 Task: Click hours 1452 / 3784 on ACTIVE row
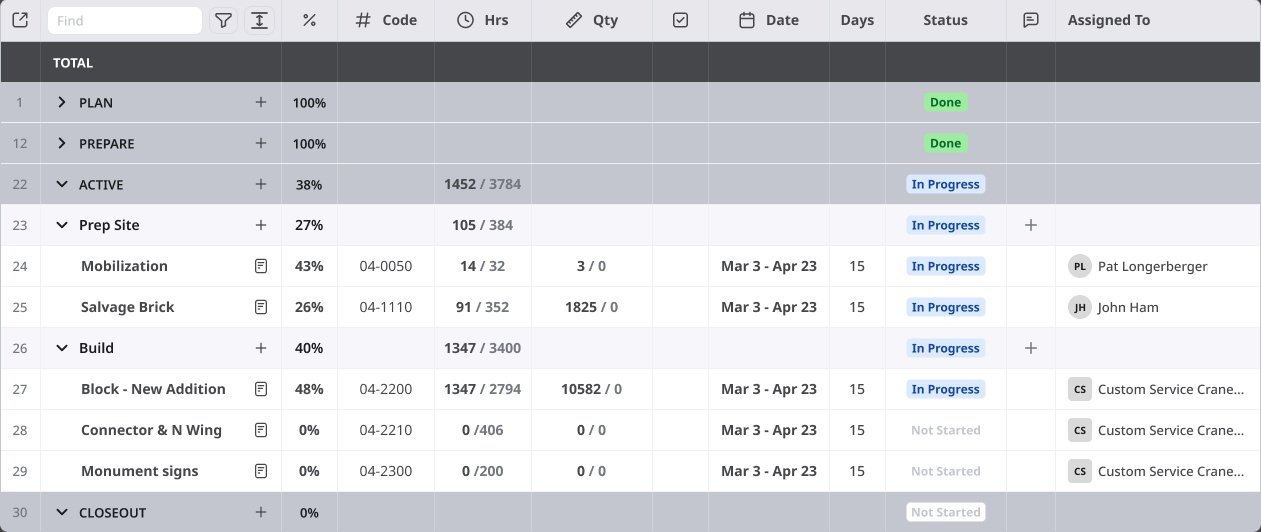point(482,184)
